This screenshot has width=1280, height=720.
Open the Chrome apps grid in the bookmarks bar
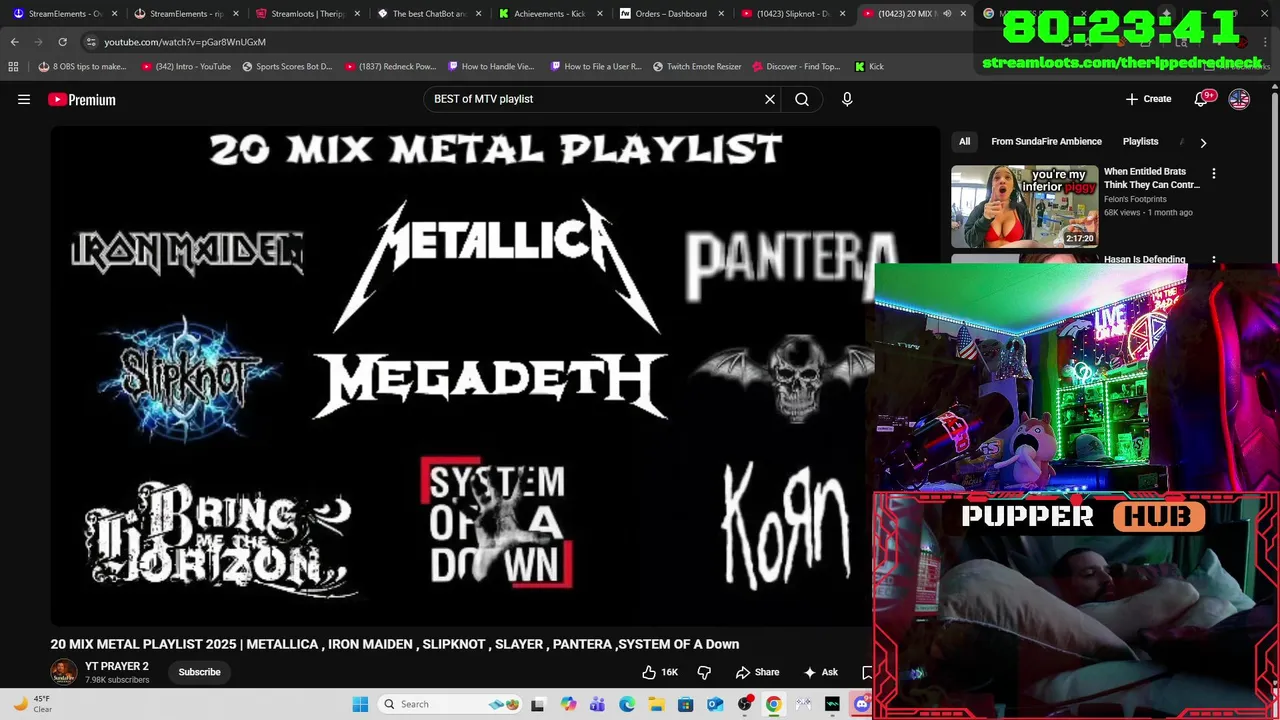click(x=13, y=66)
